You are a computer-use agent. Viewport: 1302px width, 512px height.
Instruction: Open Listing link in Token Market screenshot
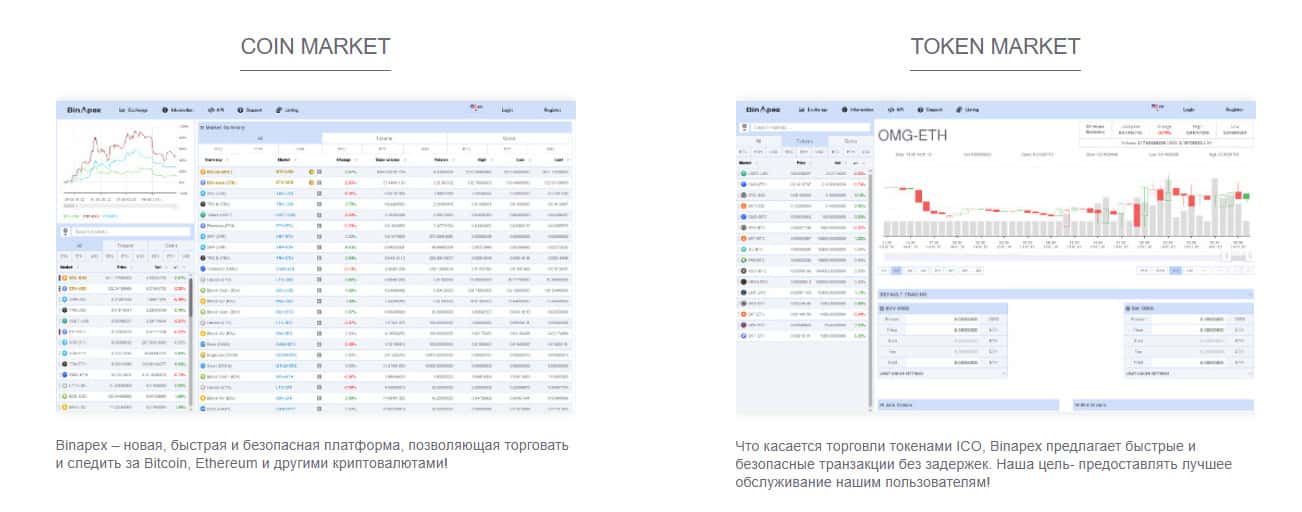pos(966,109)
